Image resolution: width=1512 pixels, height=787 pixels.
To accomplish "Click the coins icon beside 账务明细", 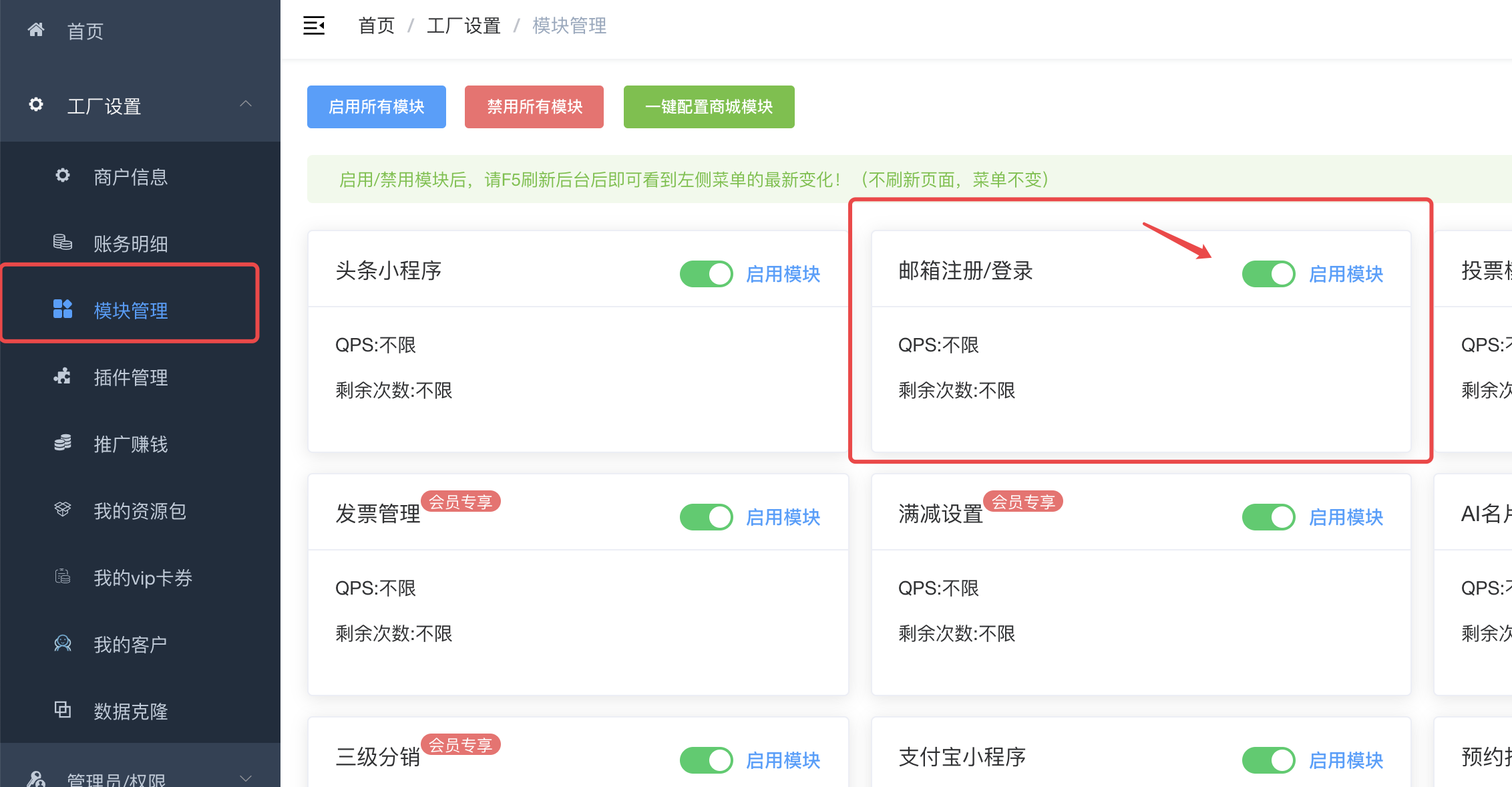I will pos(62,242).
